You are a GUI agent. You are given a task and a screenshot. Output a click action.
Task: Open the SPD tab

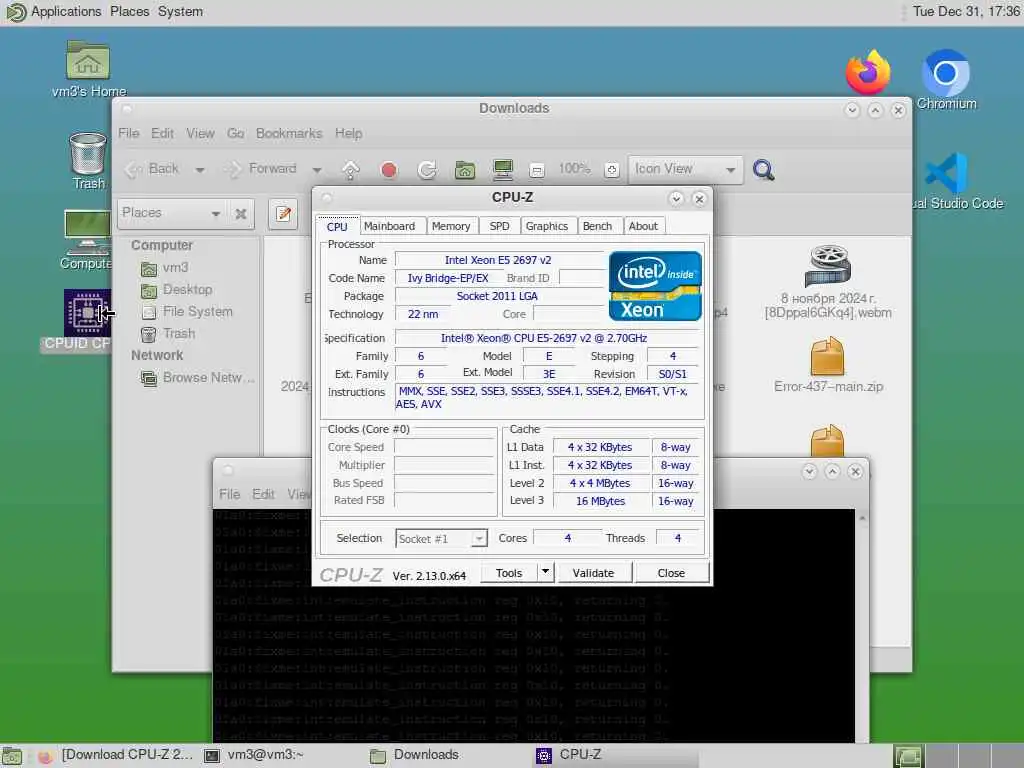(500, 226)
